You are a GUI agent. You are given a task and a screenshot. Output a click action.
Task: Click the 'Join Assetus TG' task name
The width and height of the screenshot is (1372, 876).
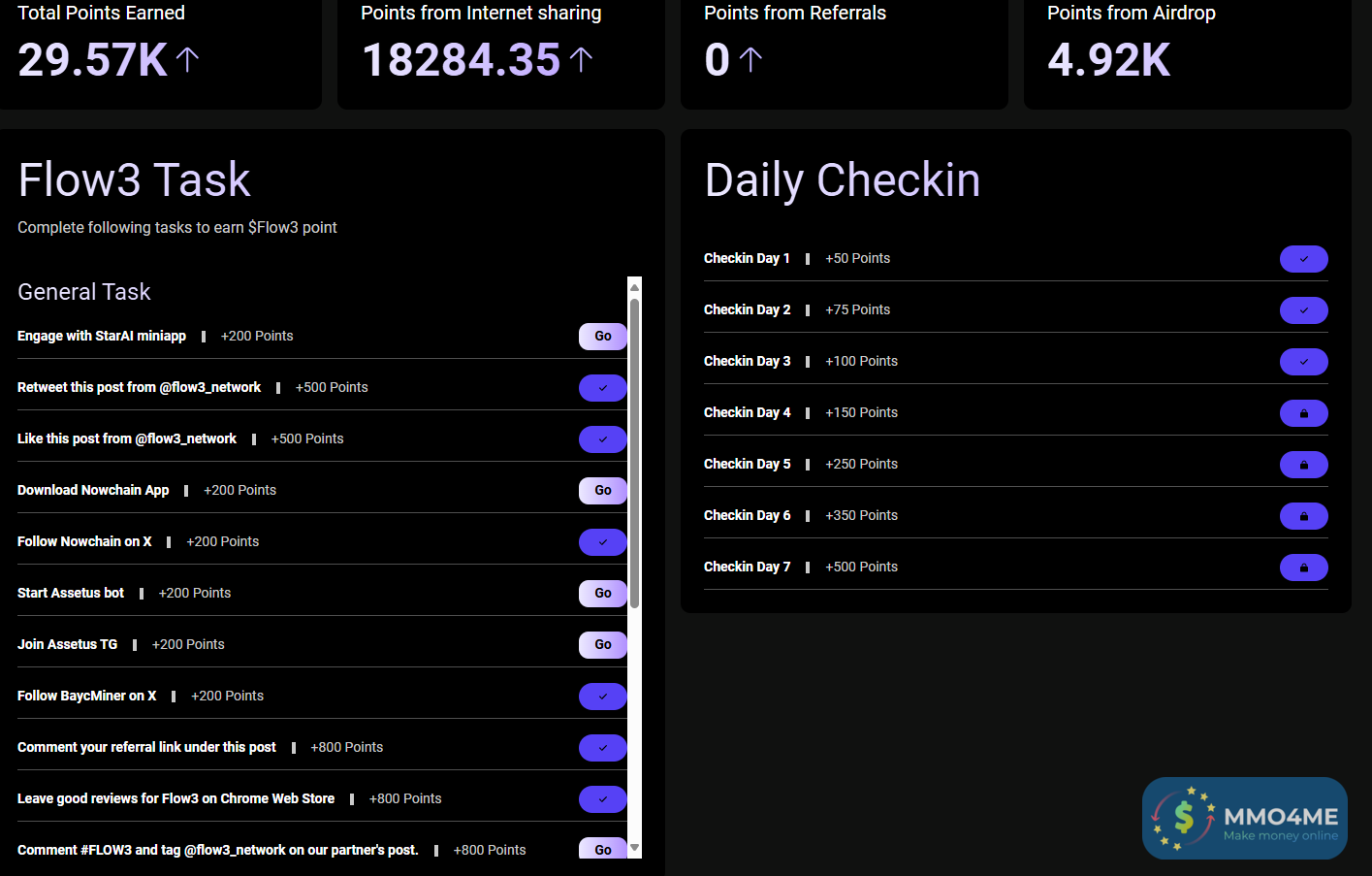67,644
